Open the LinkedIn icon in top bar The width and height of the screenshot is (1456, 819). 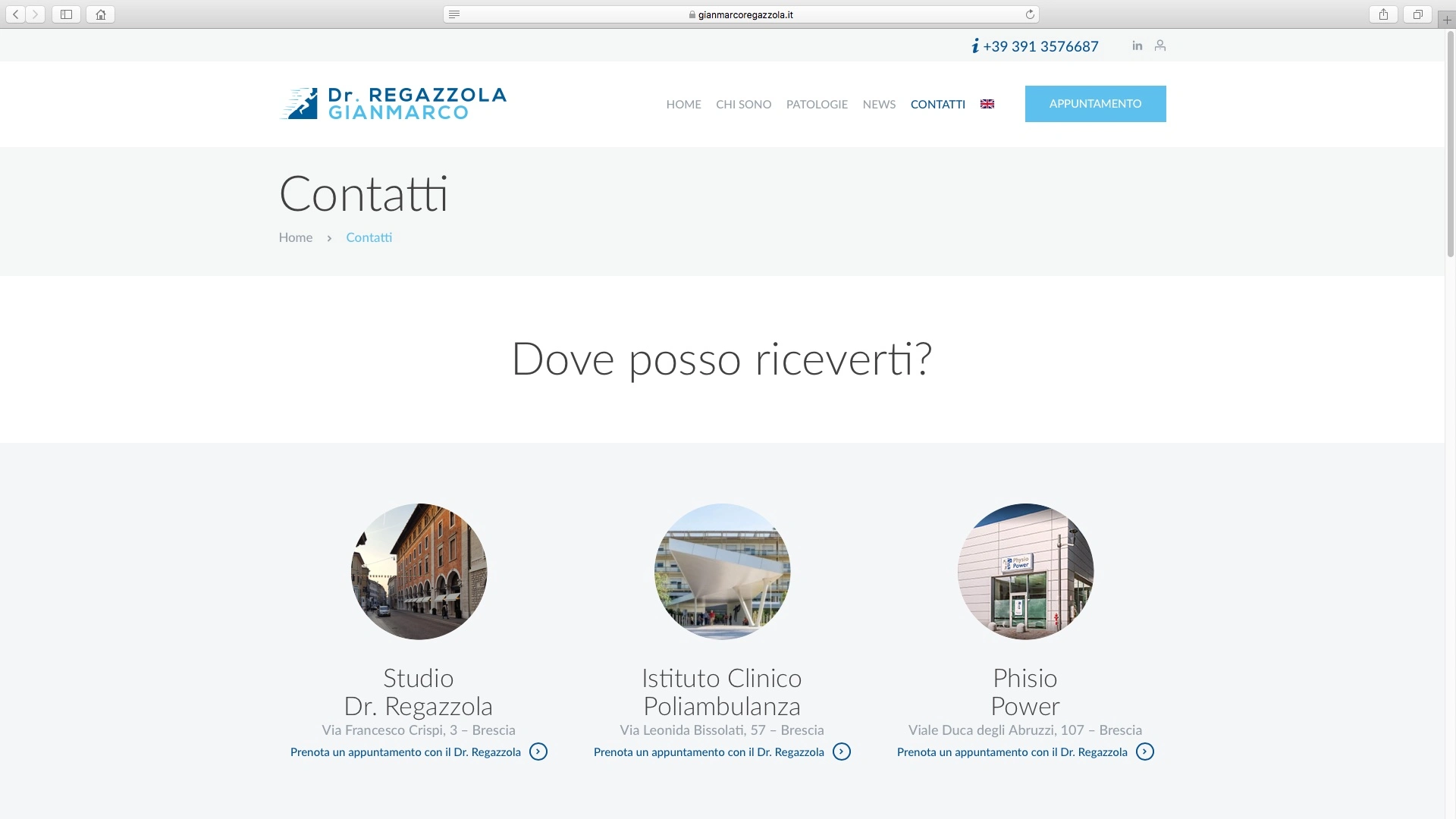coord(1137,45)
